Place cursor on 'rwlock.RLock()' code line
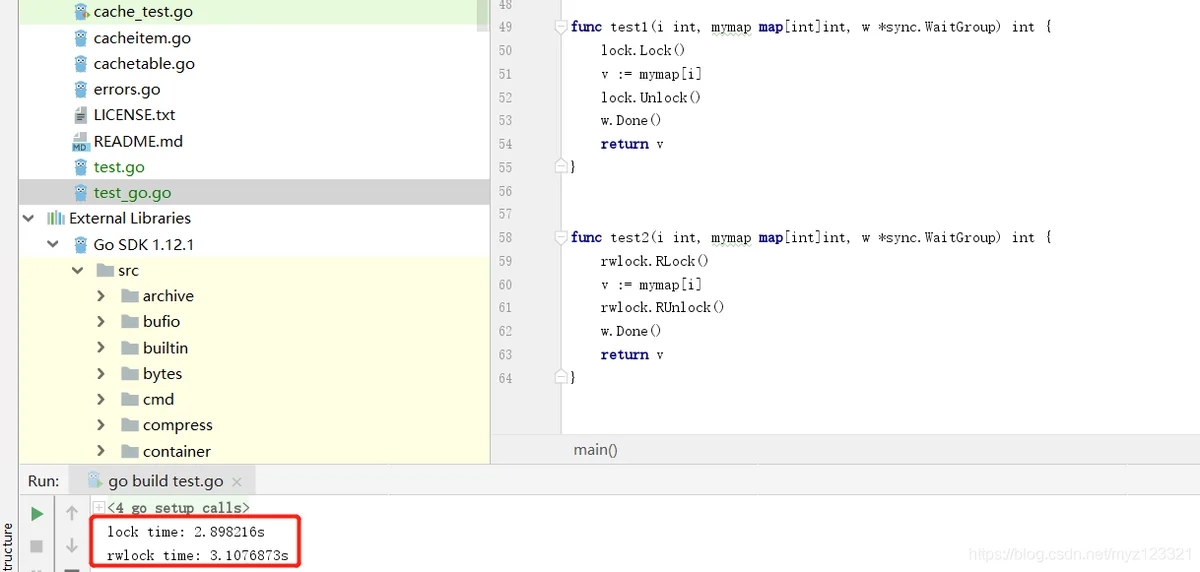This screenshot has height=572, width=1200. (x=655, y=261)
